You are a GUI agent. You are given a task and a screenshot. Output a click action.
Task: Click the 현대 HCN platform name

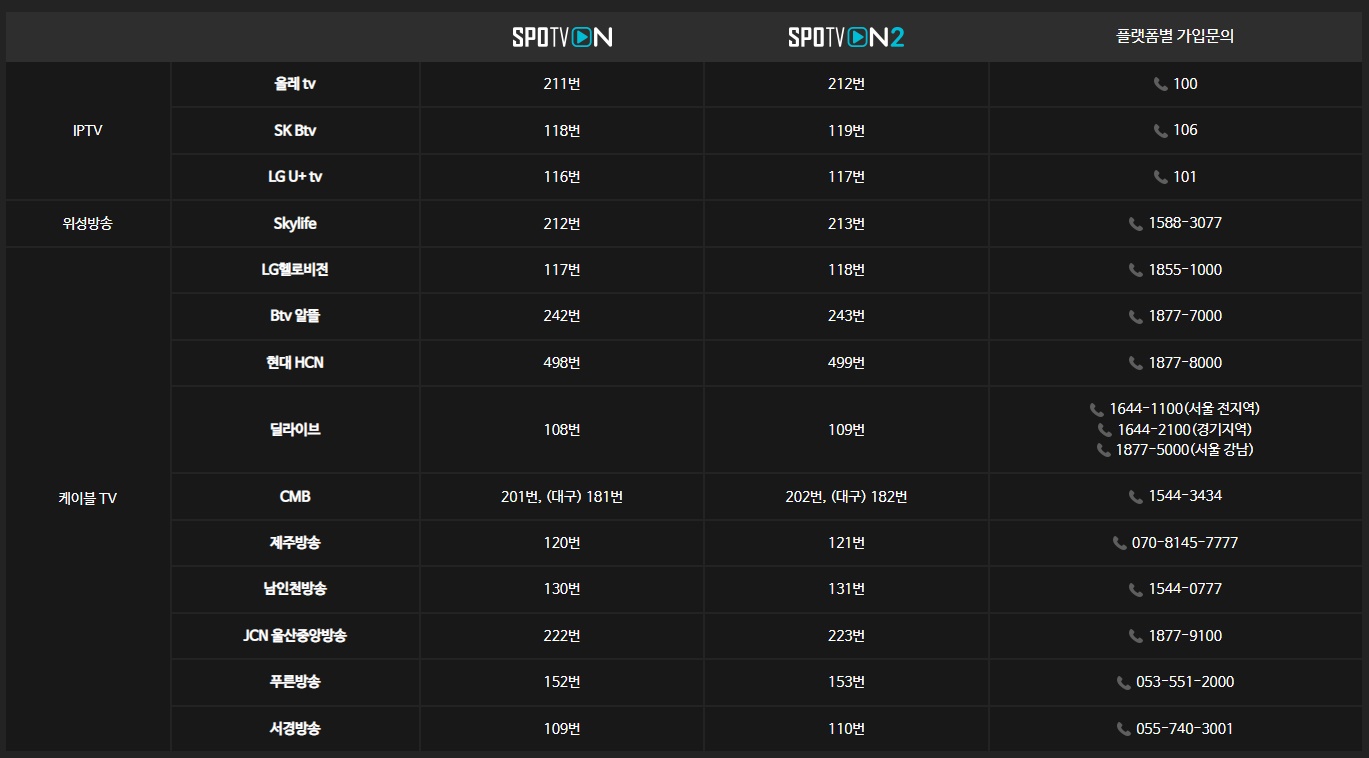[295, 363]
